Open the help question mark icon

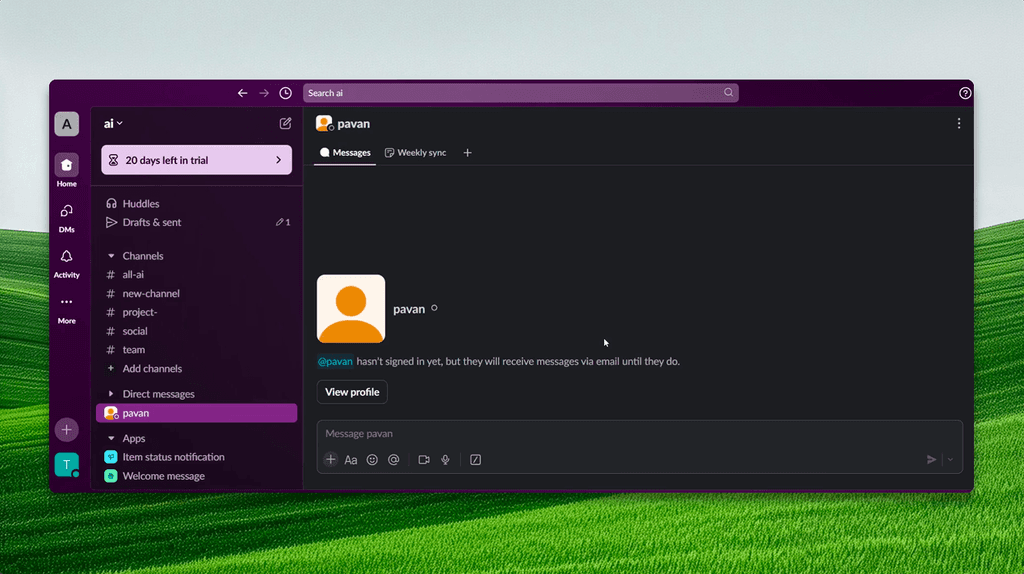(x=965, y=93)
